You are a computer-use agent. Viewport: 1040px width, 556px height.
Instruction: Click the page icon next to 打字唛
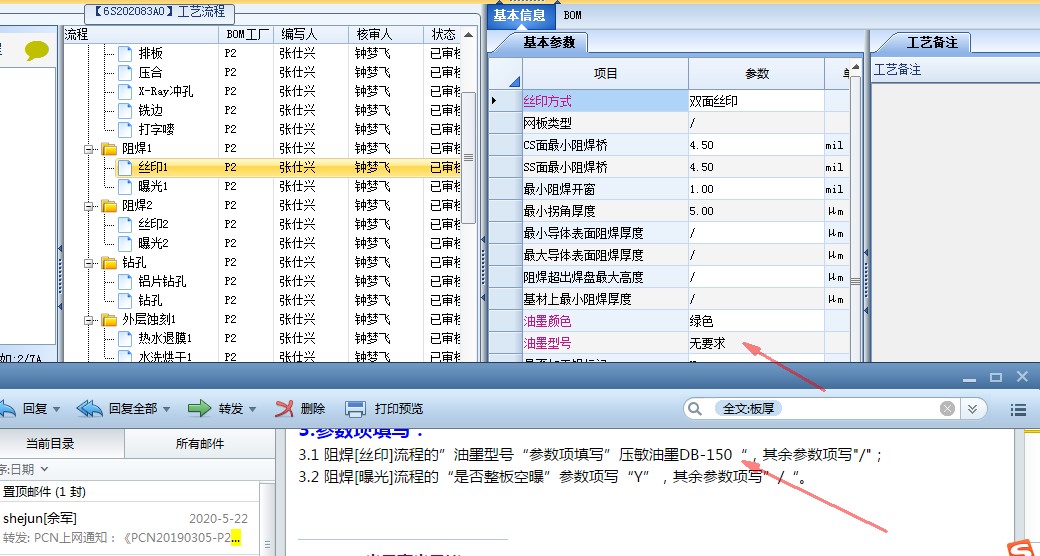tap(125, 129)
